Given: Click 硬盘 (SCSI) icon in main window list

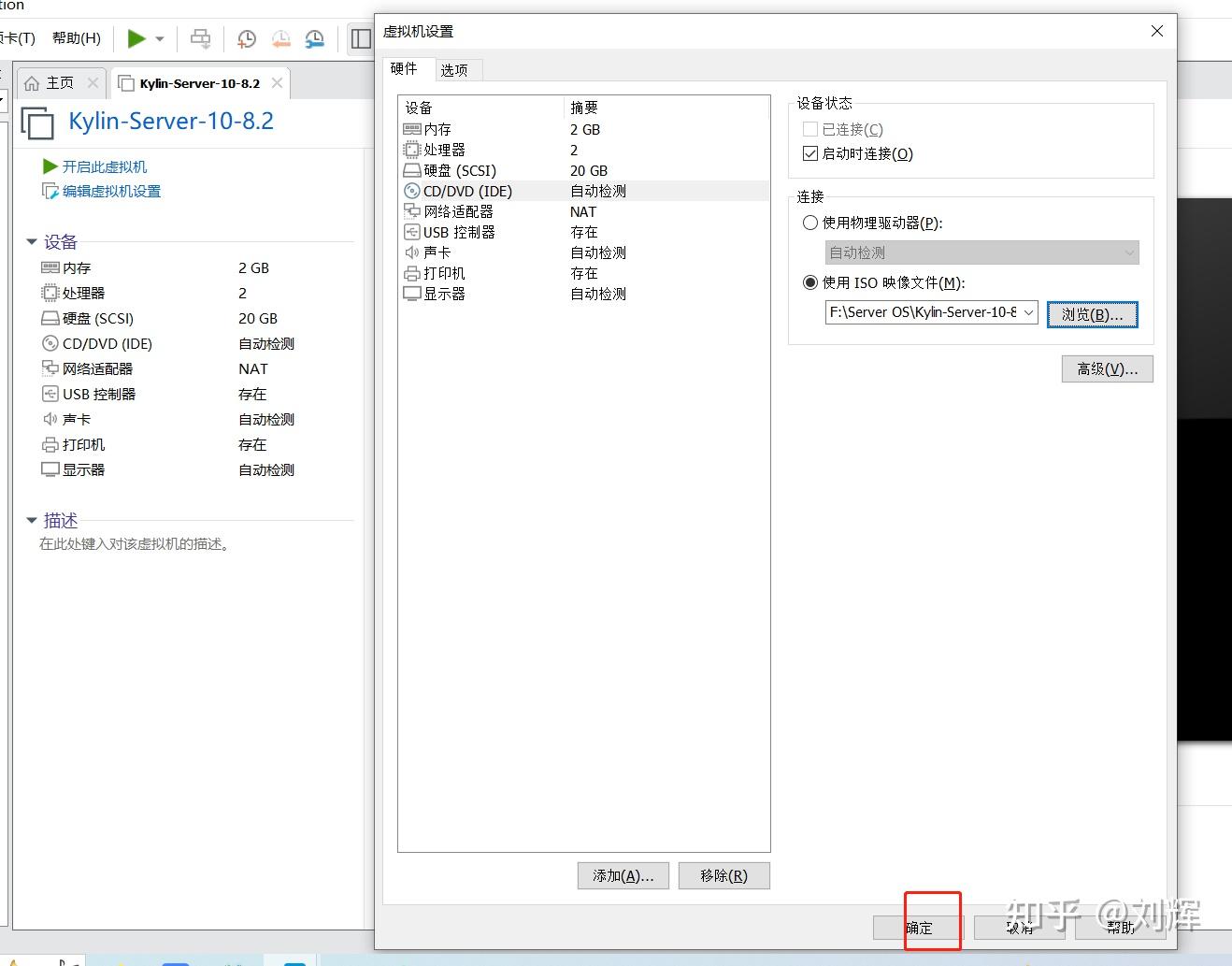Looking at the screenshot, I should coord(50,318).
